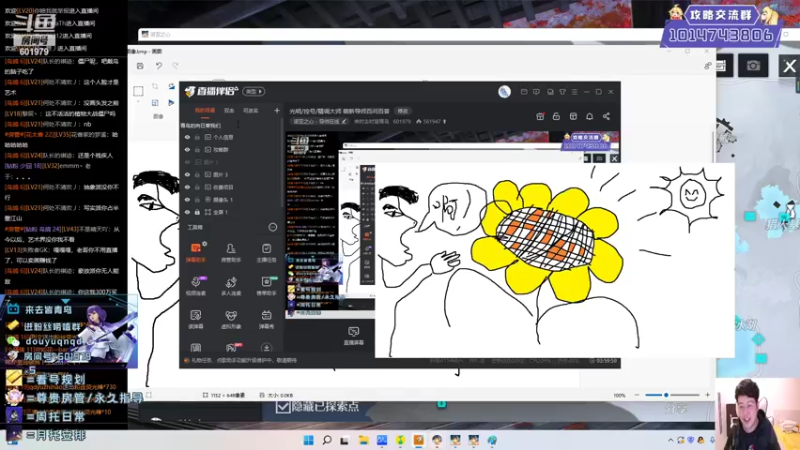Image resolution: width=800 pixels, height=450 pixels.
Task: Toggle visibility eye of 个人信息 source
Action: [187, 137]
